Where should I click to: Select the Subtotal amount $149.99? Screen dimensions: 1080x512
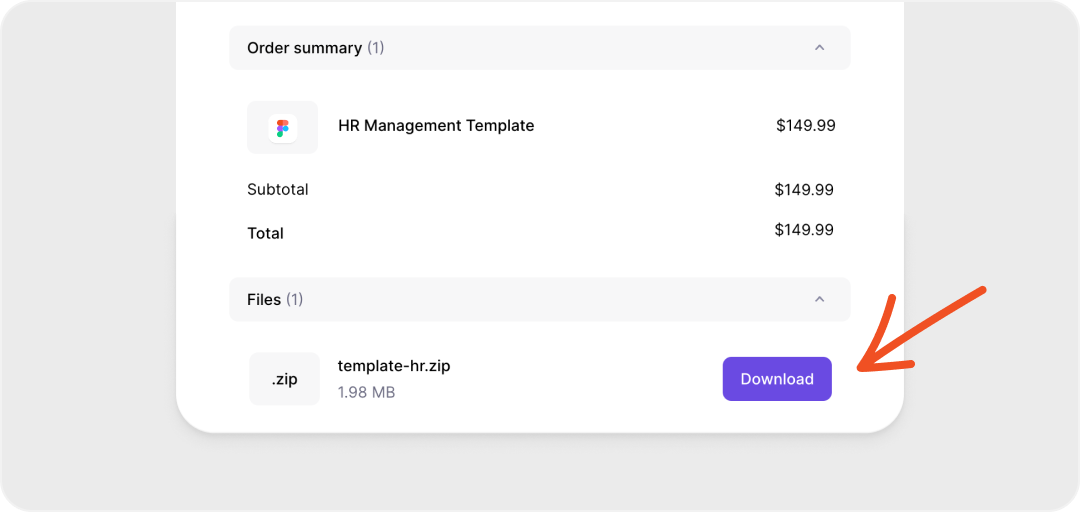tap(804, 189)
